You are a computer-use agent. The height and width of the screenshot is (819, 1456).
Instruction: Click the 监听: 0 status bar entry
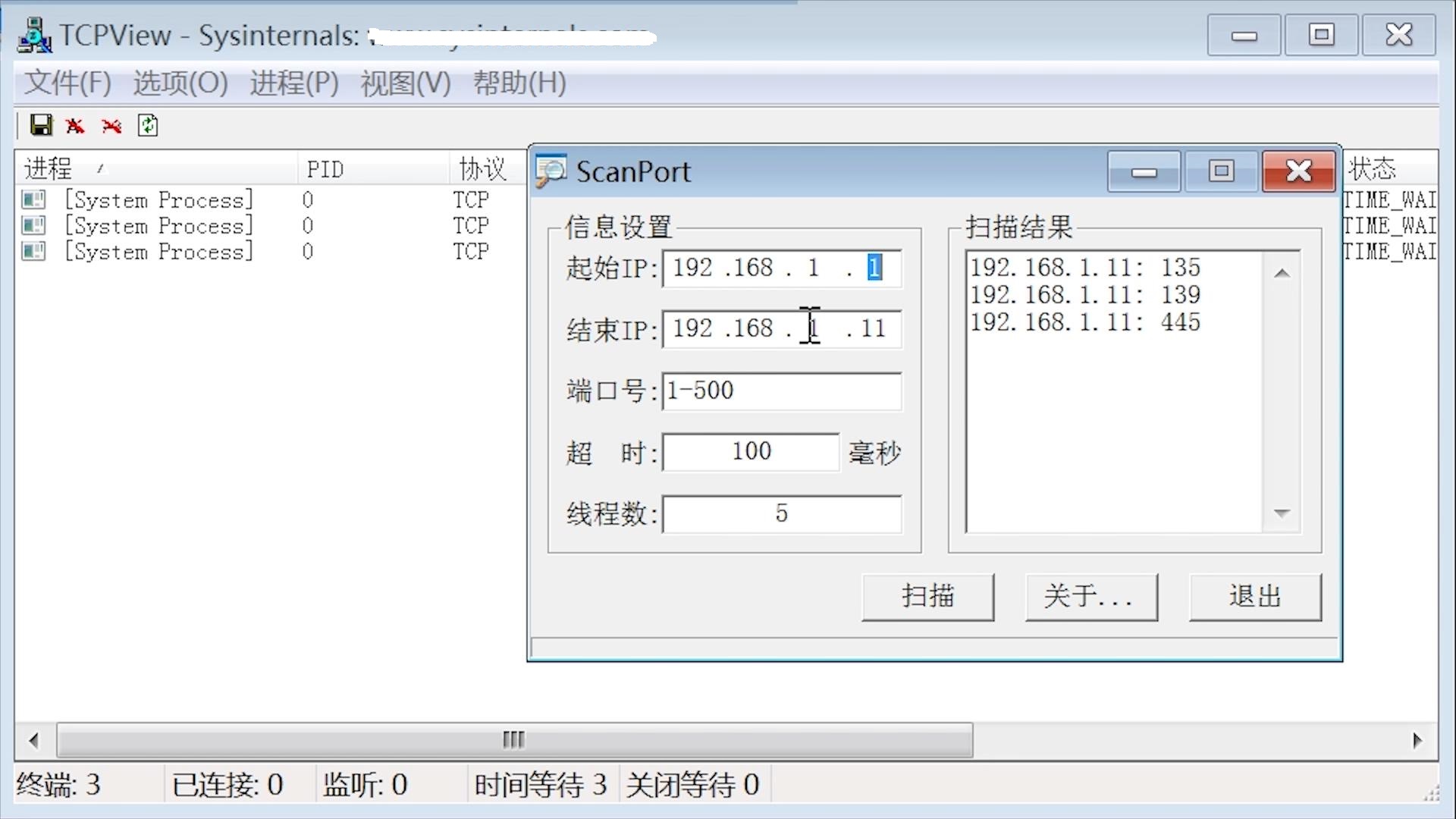coord(366,785)
